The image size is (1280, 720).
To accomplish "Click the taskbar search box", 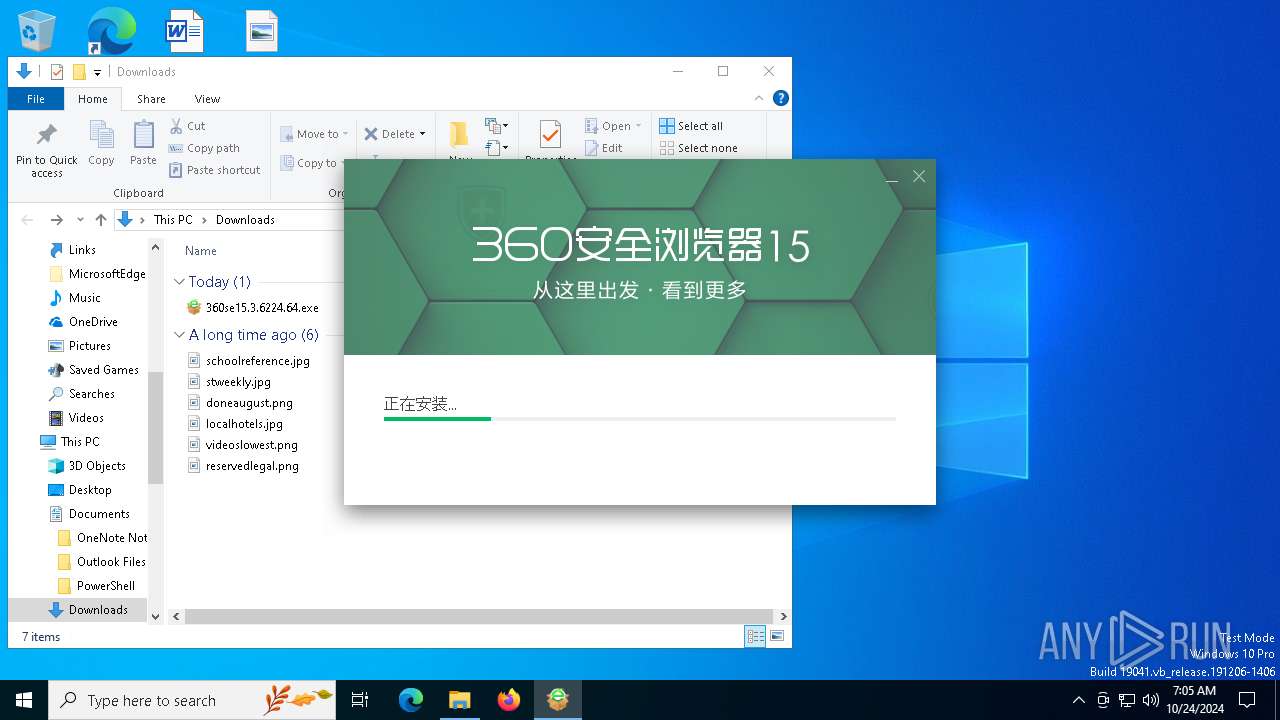I will click(x=192, y=700).
